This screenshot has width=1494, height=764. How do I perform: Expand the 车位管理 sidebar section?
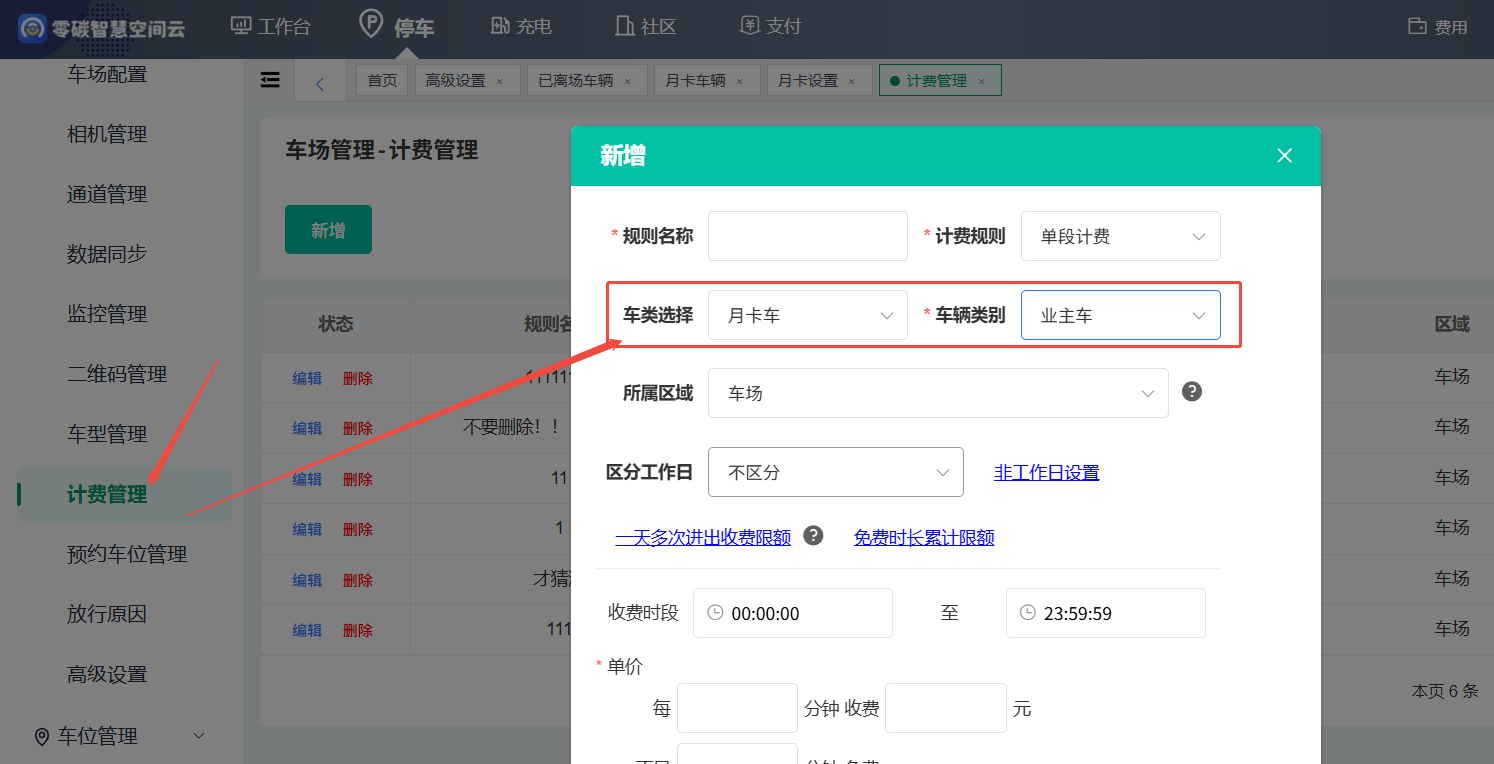click(x=121, y=736)
